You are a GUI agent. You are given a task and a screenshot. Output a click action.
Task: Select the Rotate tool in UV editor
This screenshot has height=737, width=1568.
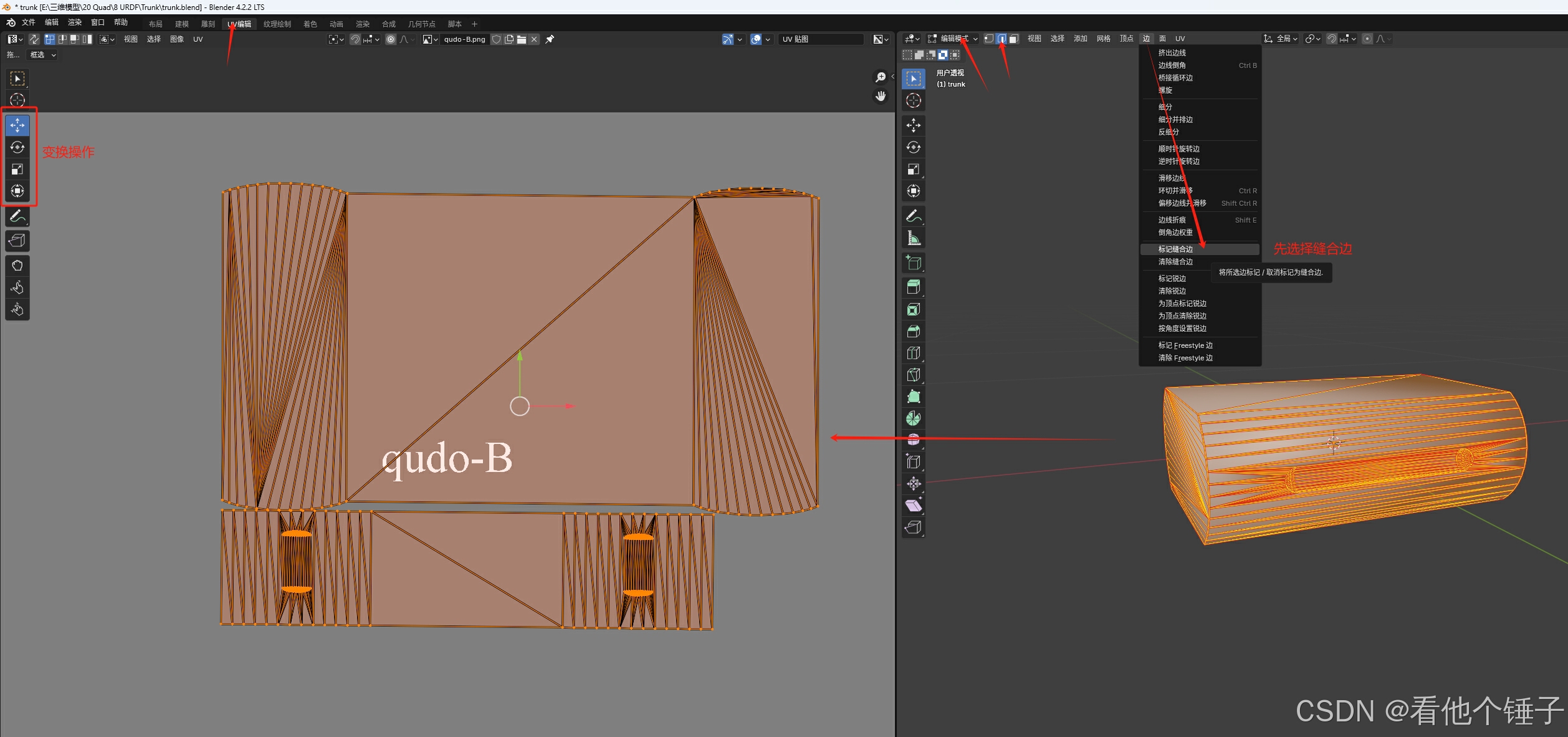17,147
